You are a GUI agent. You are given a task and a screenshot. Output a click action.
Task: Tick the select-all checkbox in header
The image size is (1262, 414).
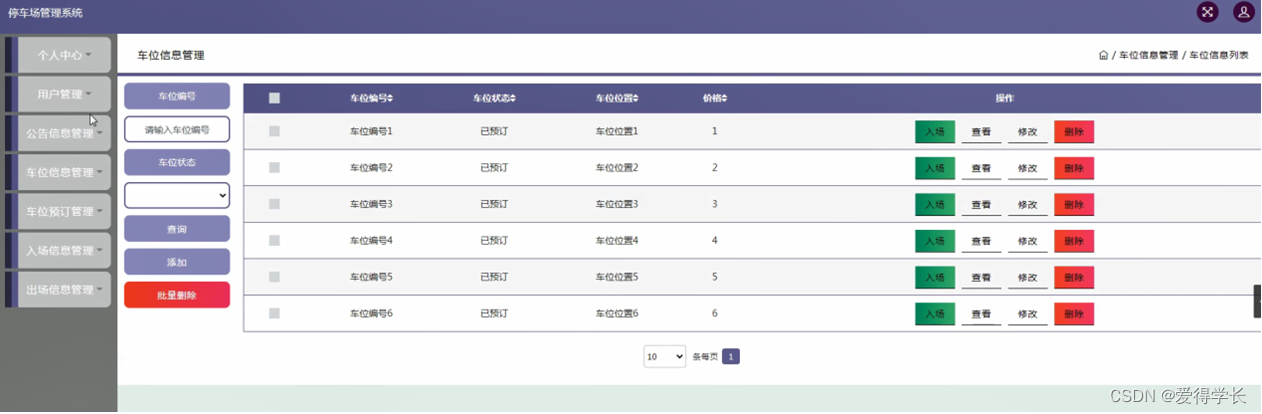tap(274, 98)
